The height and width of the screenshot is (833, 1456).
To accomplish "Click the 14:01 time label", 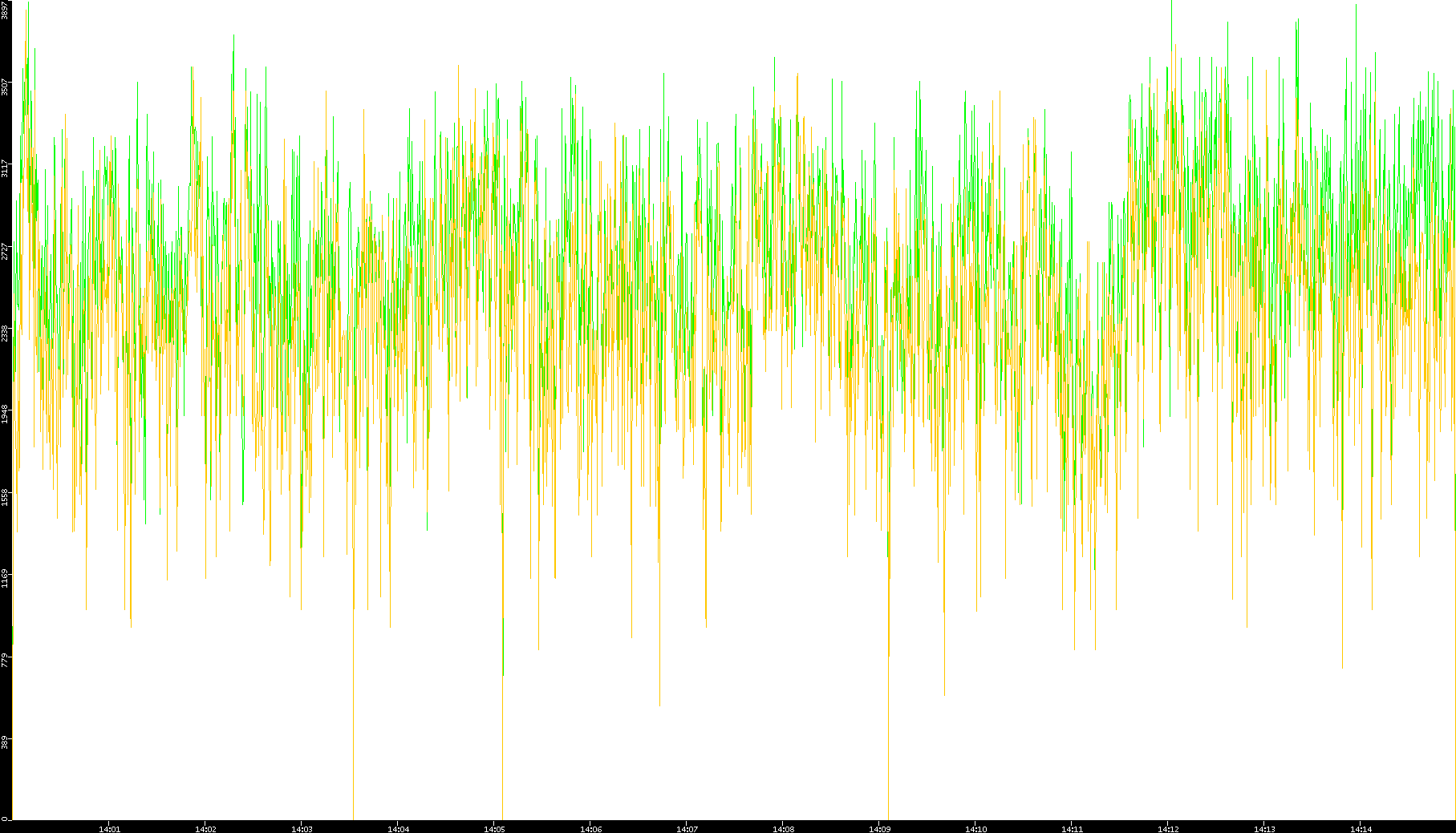I will click(110, 829).
